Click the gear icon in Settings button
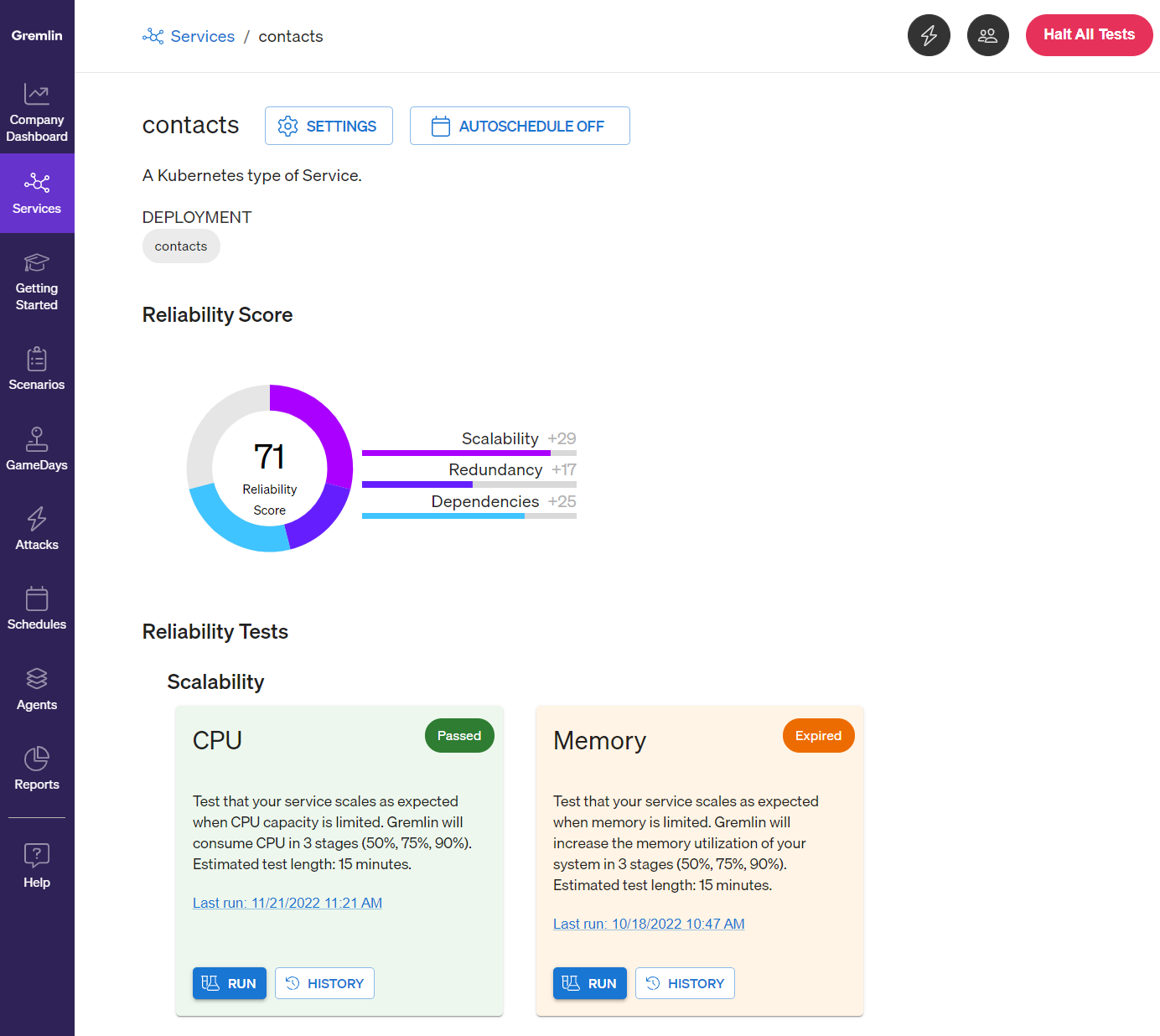This screenshot has height=1036, width=1160. pyautogui.click(x=287, y=126)
